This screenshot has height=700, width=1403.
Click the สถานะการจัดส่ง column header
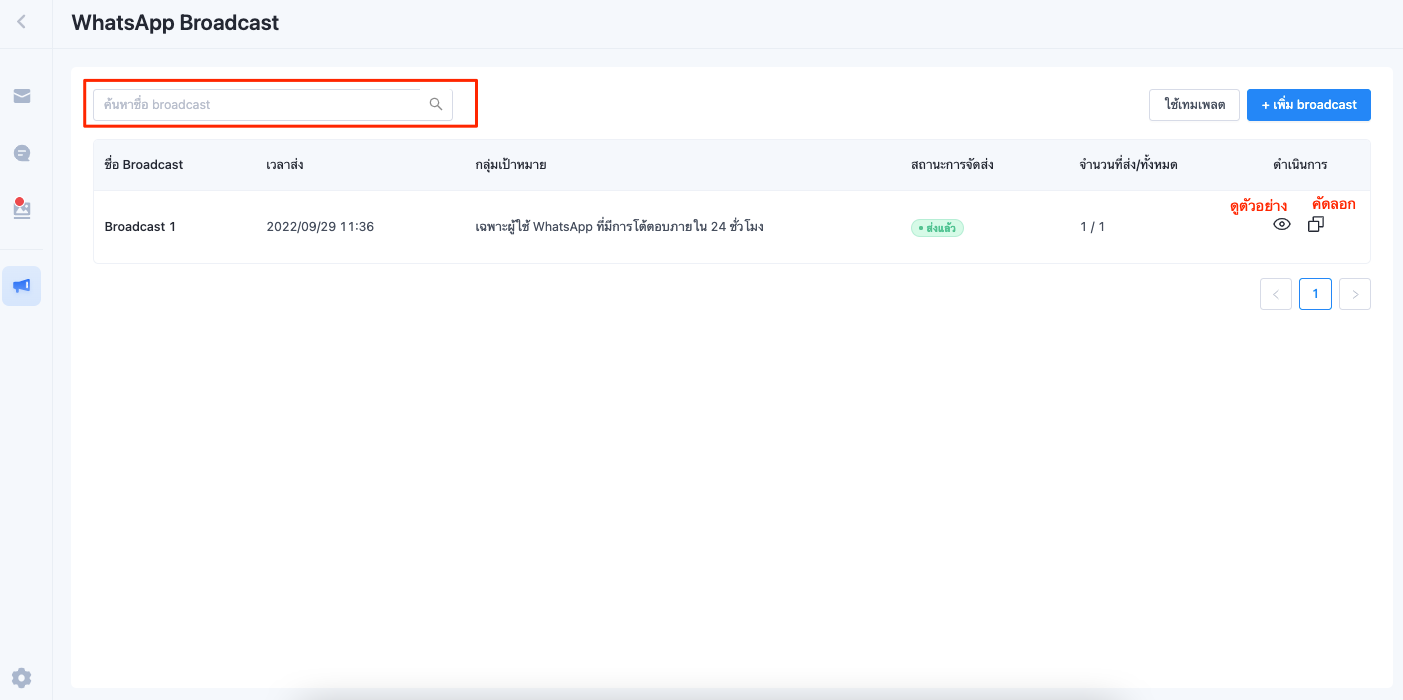click(952, 164)
